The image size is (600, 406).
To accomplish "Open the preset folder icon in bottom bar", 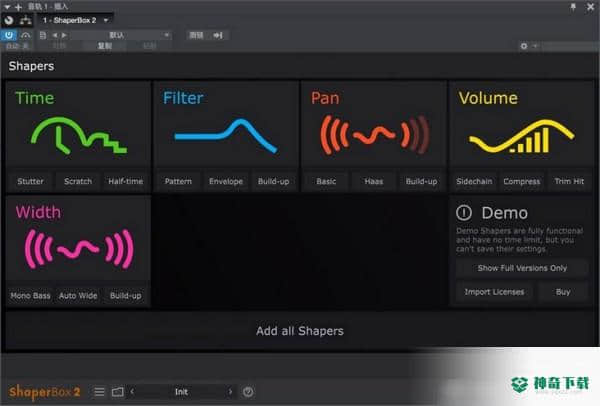I will click(117, 391).
